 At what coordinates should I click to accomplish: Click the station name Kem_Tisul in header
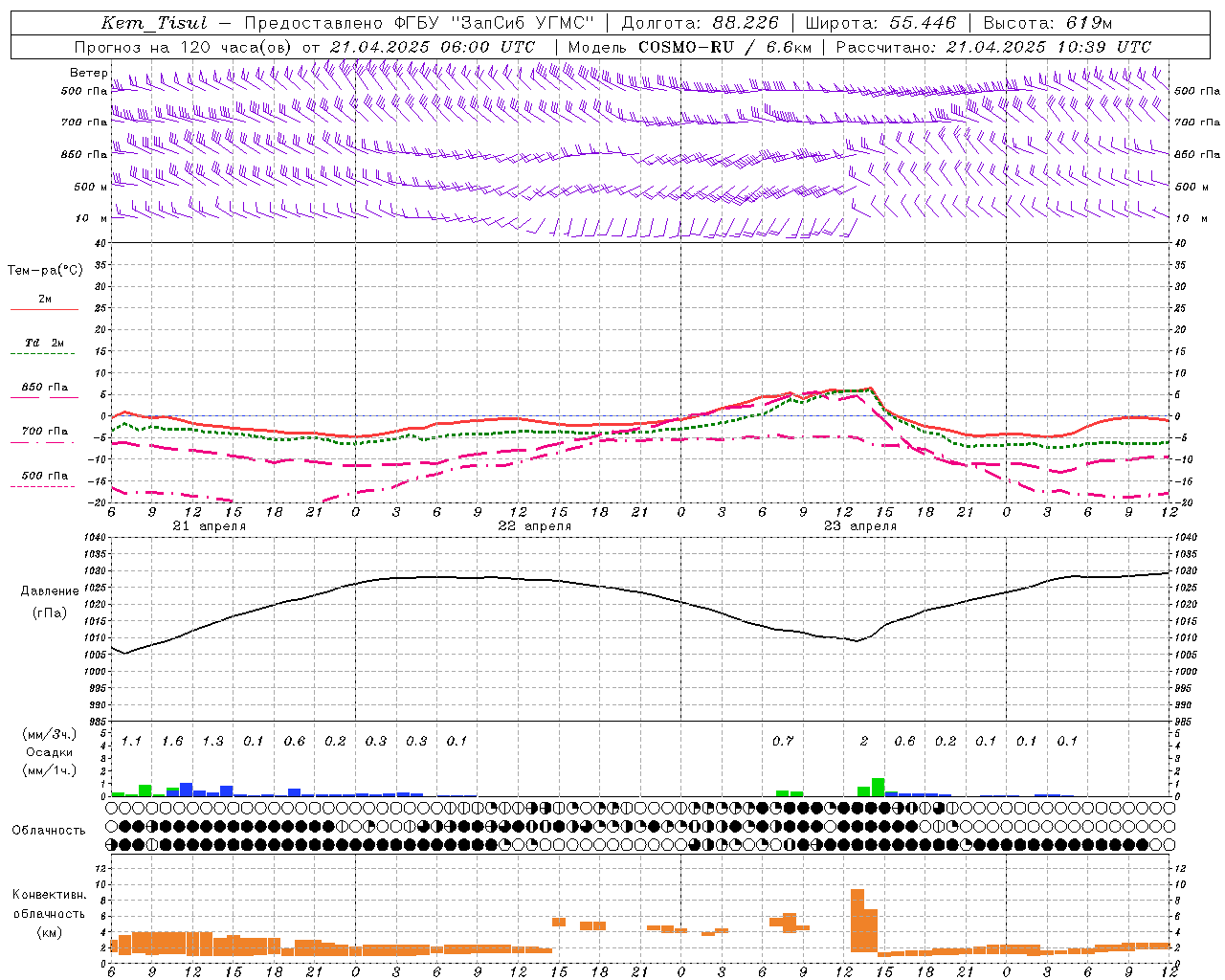click(153, 23)
